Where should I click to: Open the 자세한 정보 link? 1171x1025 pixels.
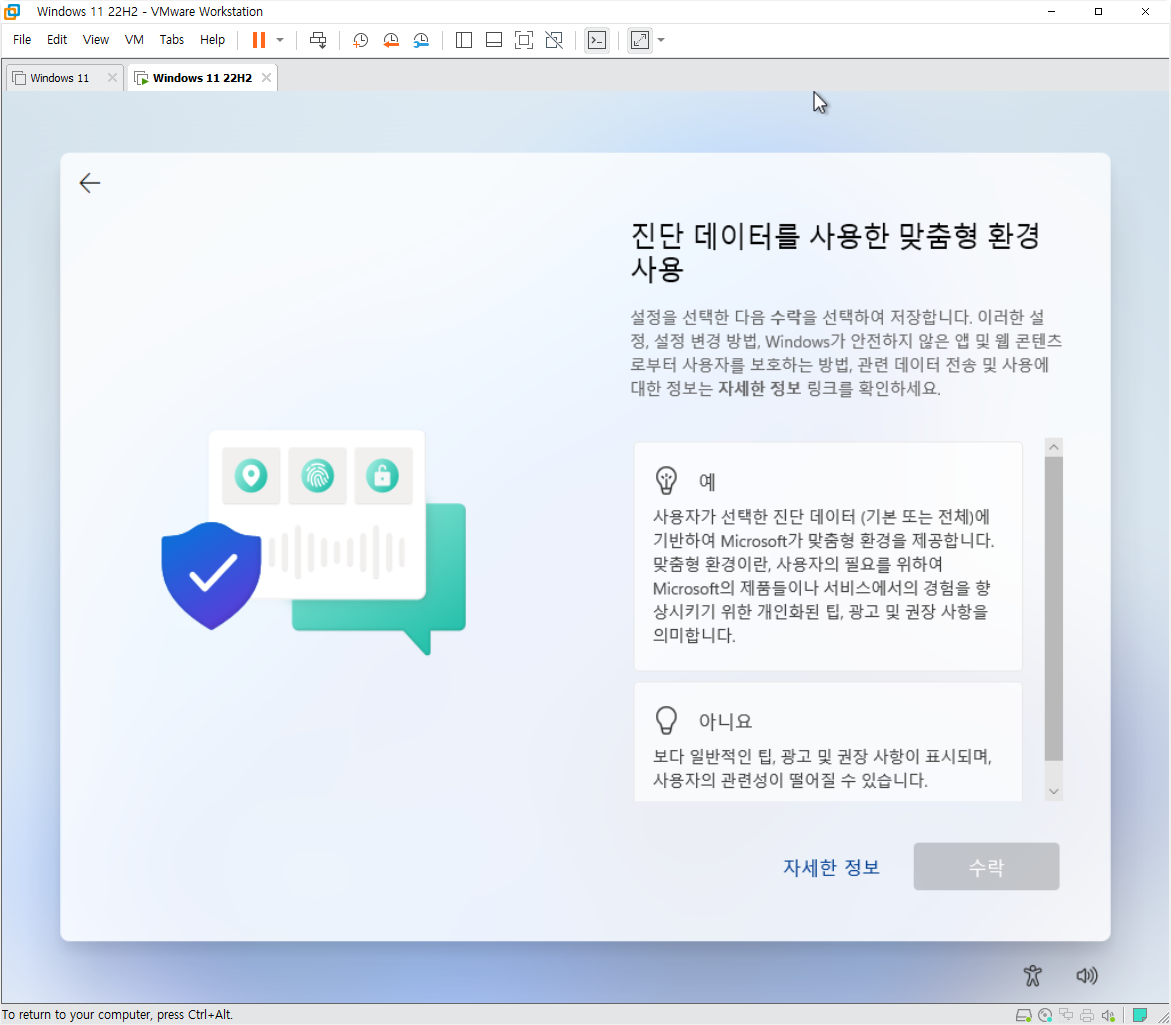click(x=831, y=867)
